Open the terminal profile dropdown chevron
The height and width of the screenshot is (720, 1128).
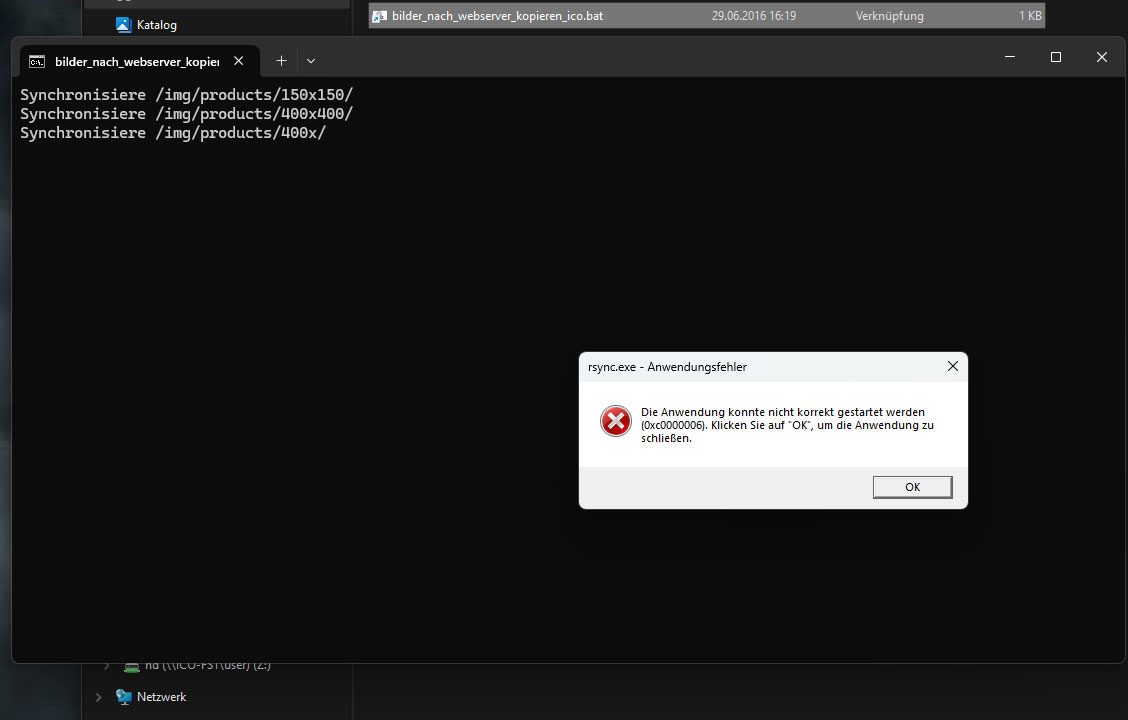pyautogui.click(x=311, y=61)
